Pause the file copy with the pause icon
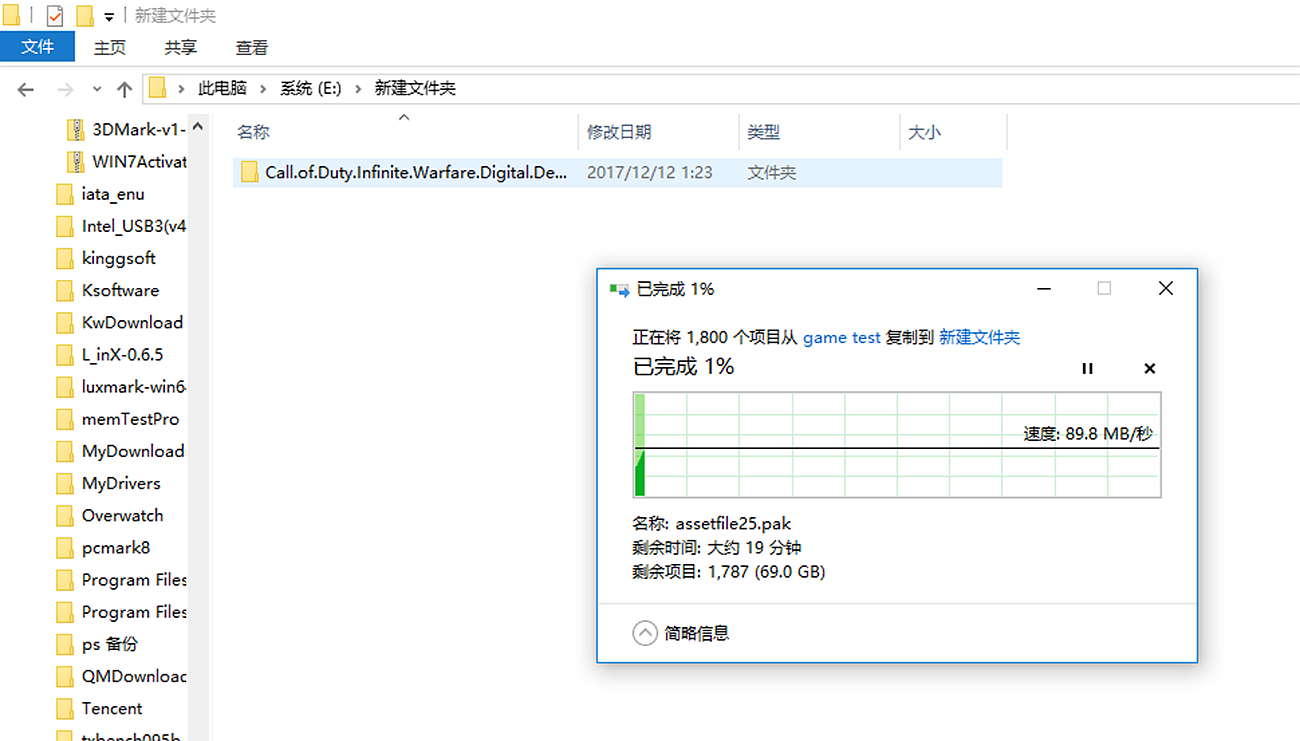1300x741 pixels. point(1087,368)
